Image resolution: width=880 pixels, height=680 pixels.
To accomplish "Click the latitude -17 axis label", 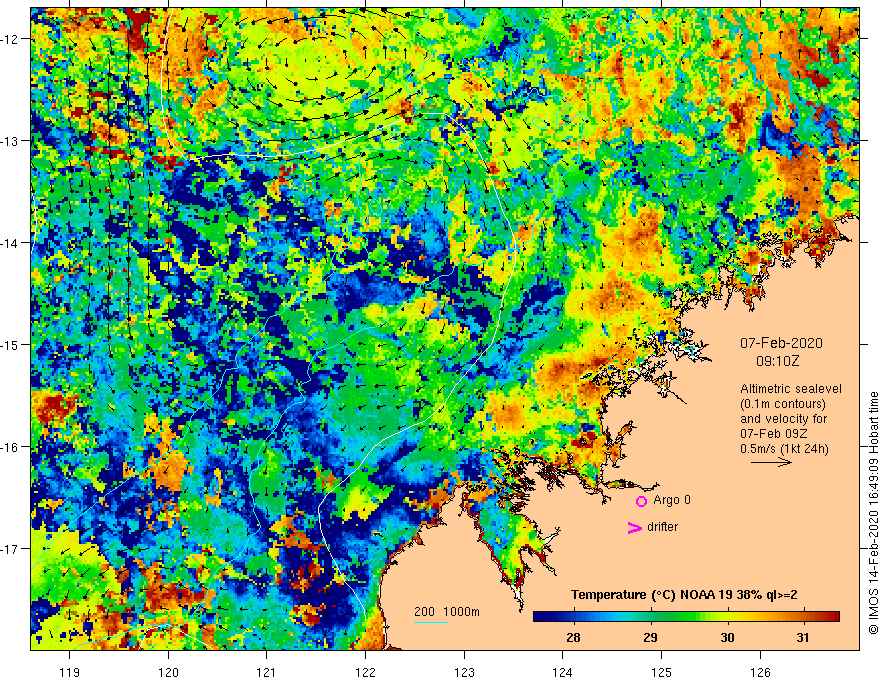I will pos(11,549).
